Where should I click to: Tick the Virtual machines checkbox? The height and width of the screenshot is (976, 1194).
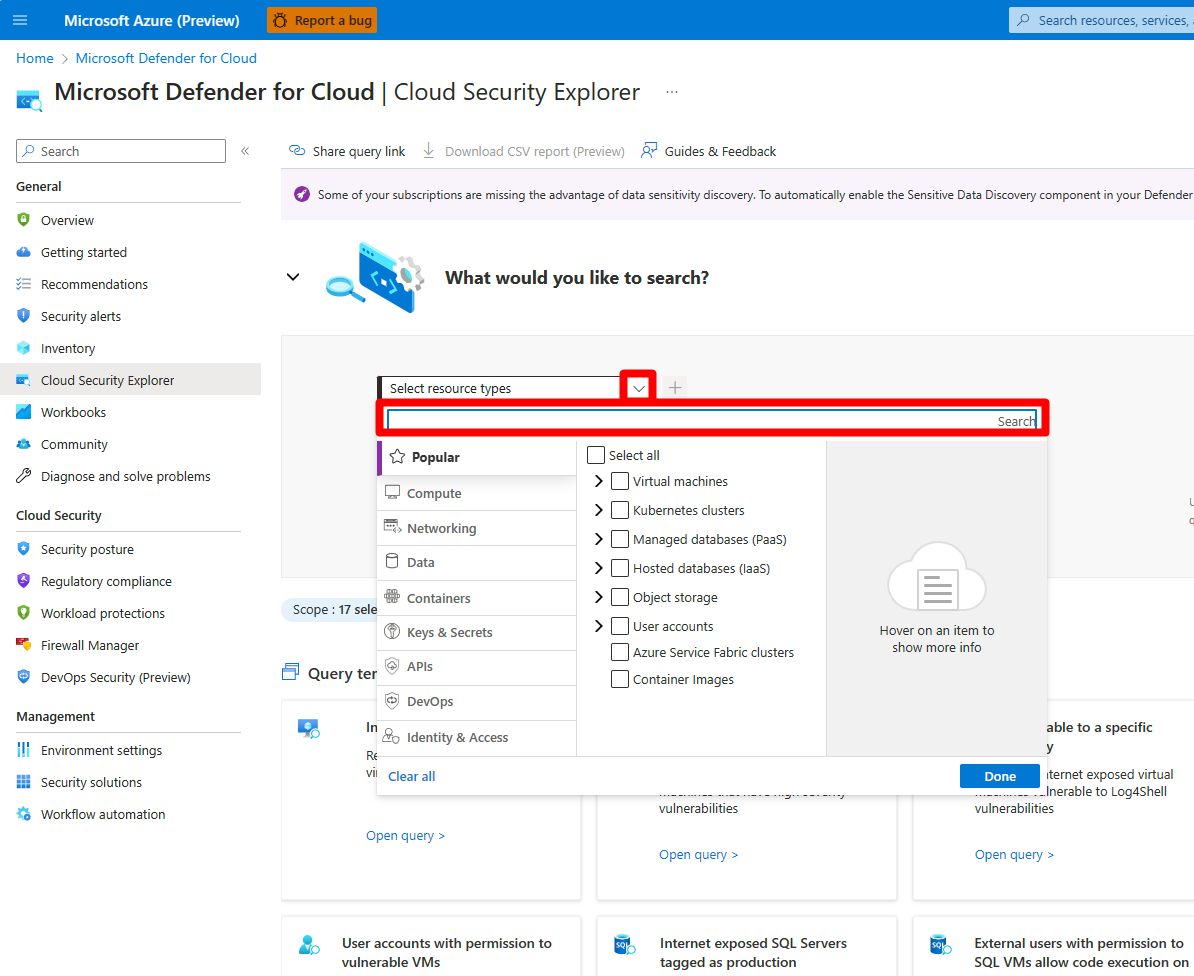pyautogui.click(x=620, y=481)
